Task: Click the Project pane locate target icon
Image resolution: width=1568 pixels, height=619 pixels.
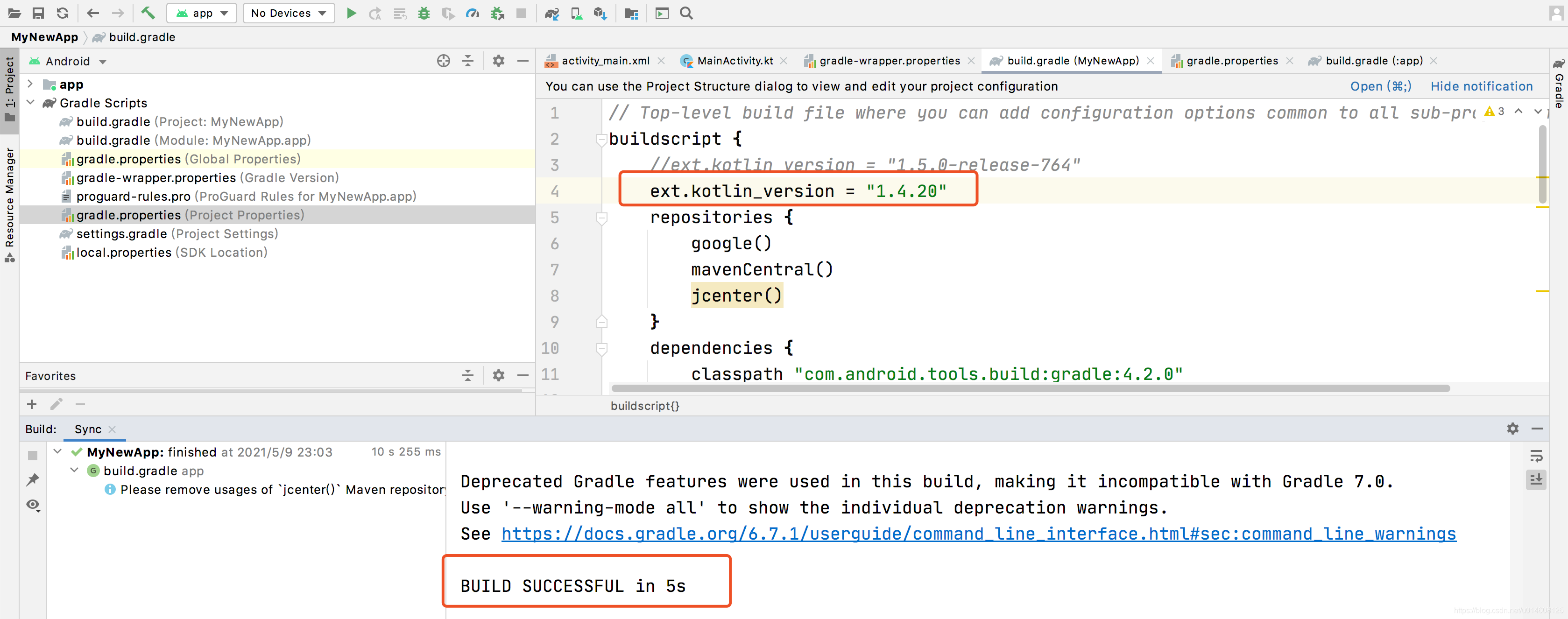Action: click(444, 61)
